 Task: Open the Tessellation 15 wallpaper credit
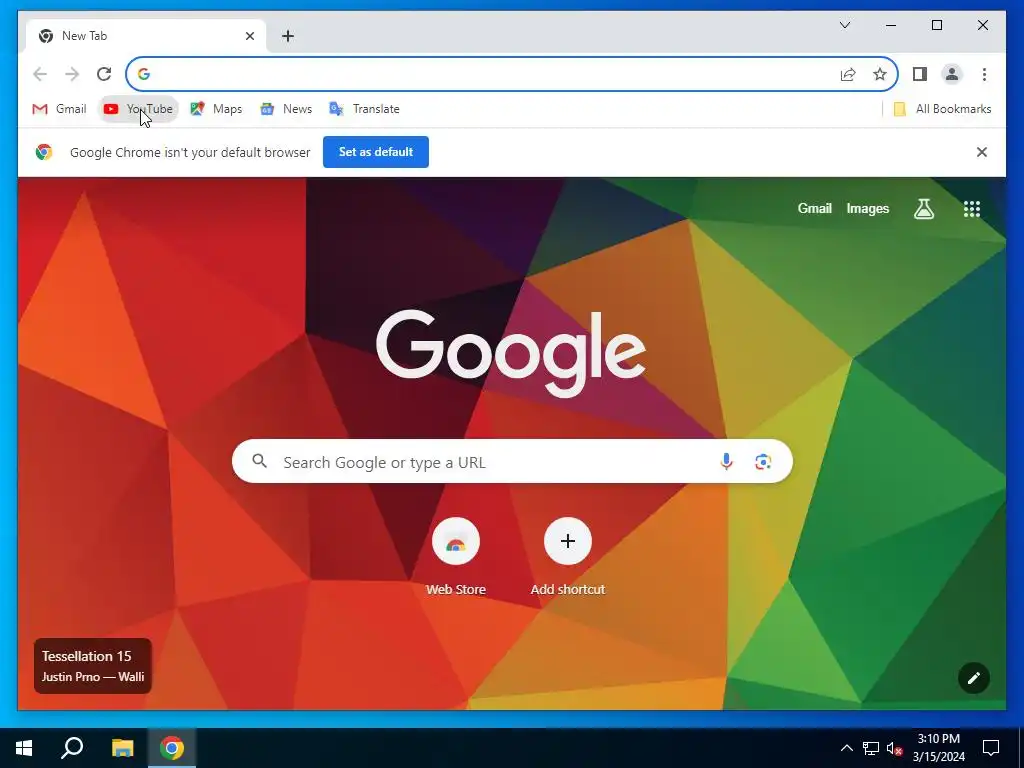93,665
